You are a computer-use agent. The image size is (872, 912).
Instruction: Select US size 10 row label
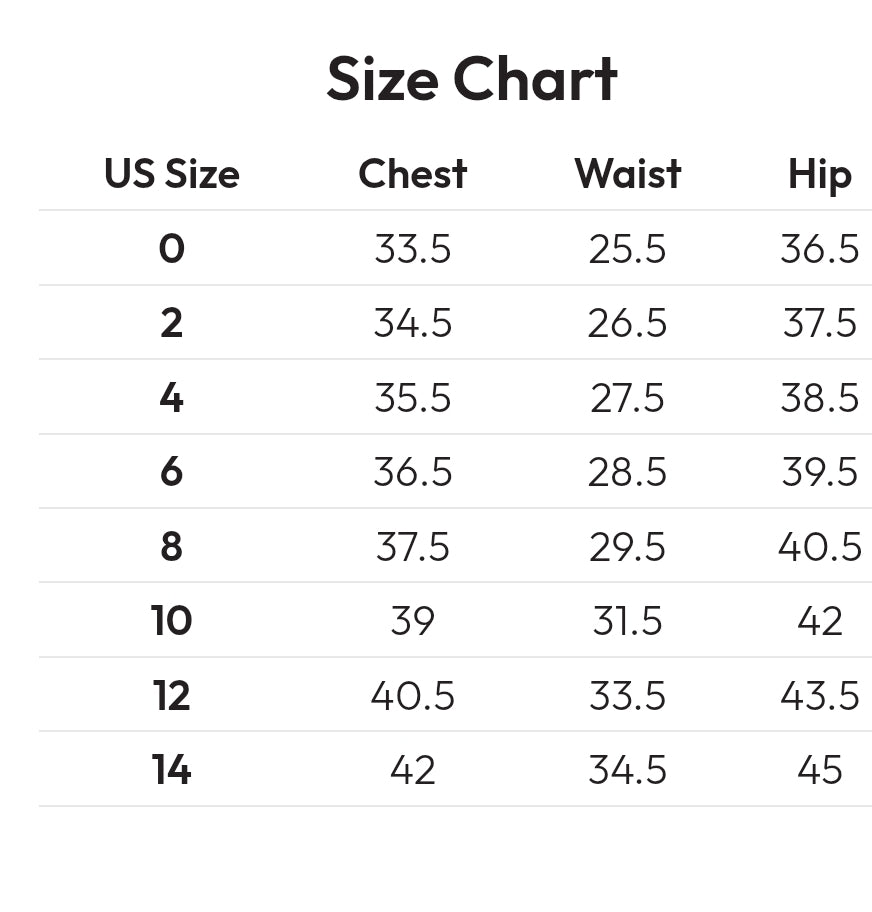[x=172, y=620]
